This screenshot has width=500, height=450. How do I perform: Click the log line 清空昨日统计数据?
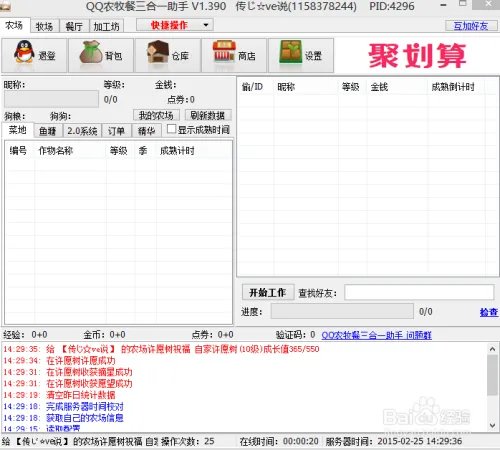click(81, 395)
